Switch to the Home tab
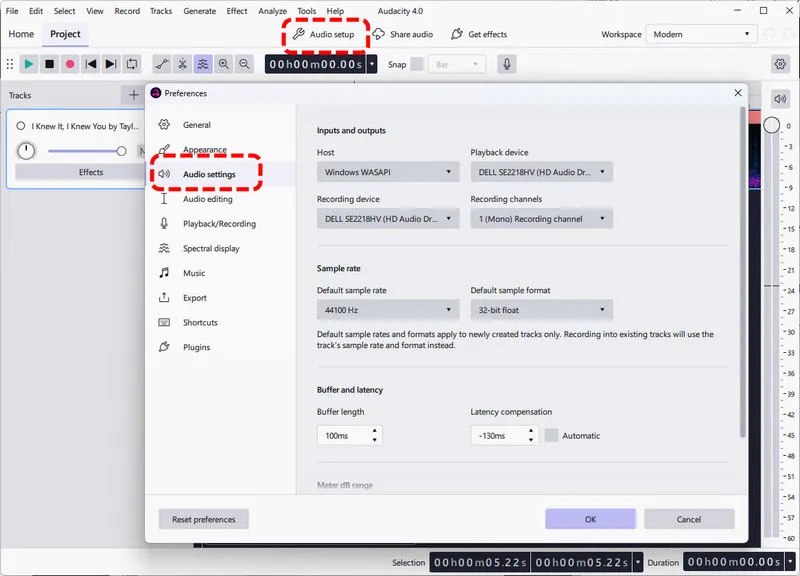Screen dimensions: 800x576 tap(21, 34)
